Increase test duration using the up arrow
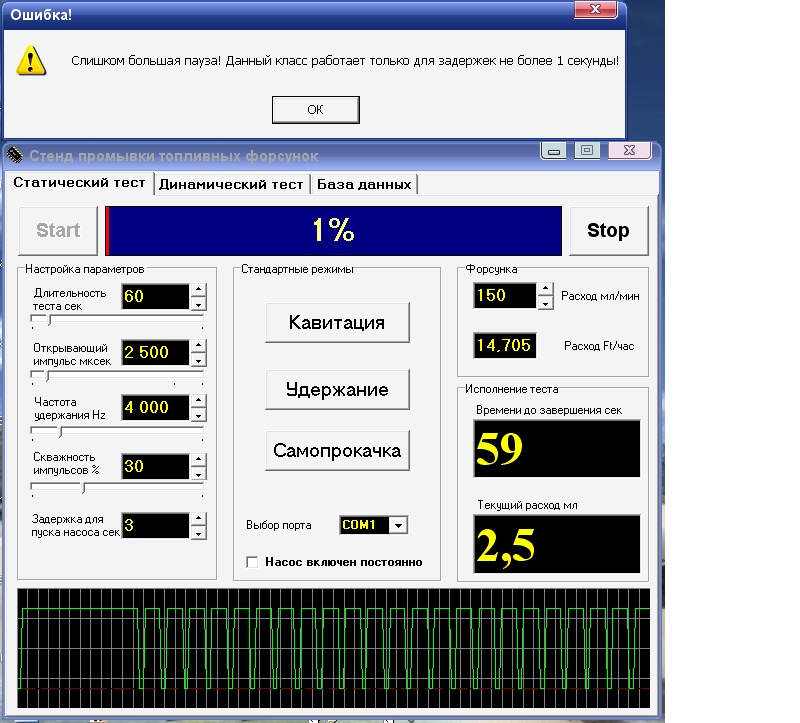Screen dimensions: 800x723 tap(198, 290)
